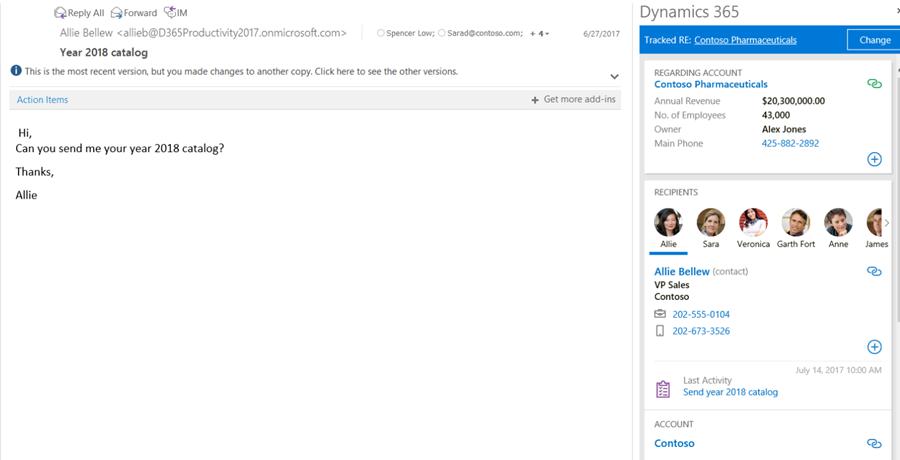Open Contoso Pharmaceuticals regarding account
Screen dimensions: 900x460
click(711, 84)
